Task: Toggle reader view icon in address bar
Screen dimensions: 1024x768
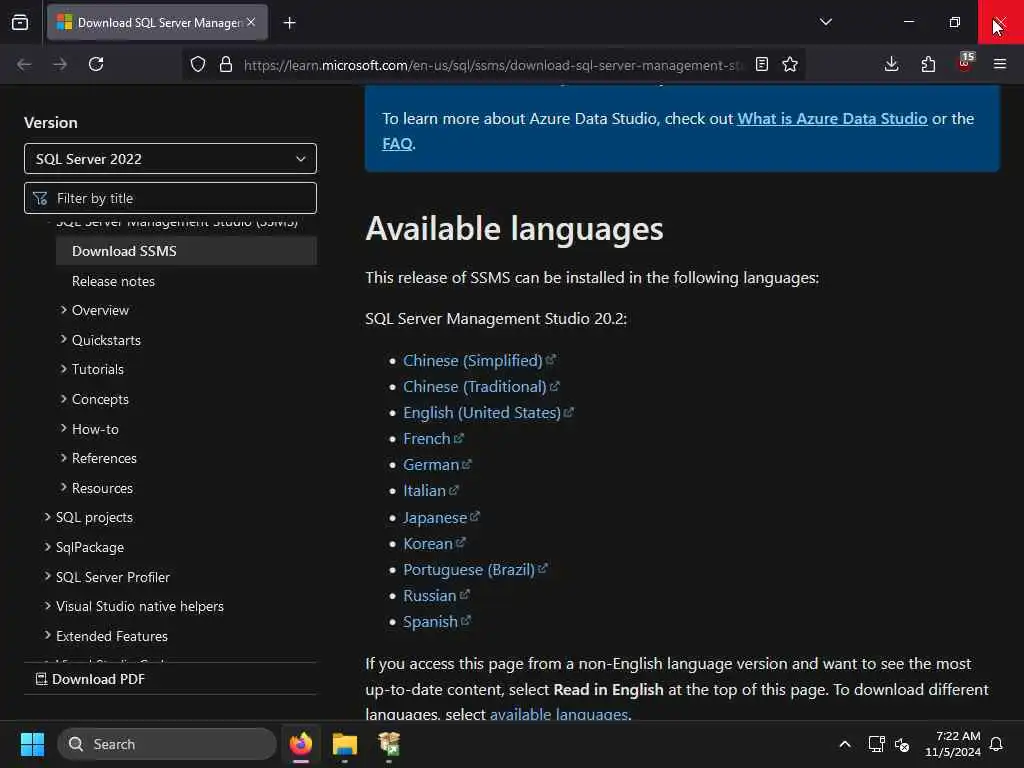Action: [x=761, y=64]
